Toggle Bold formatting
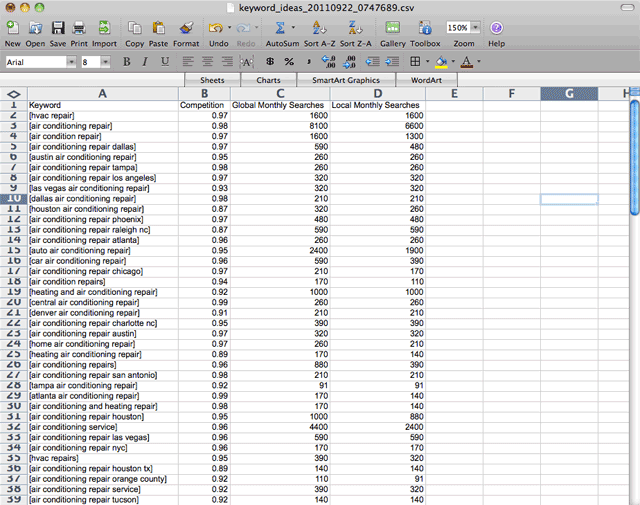 pos(127,62)
